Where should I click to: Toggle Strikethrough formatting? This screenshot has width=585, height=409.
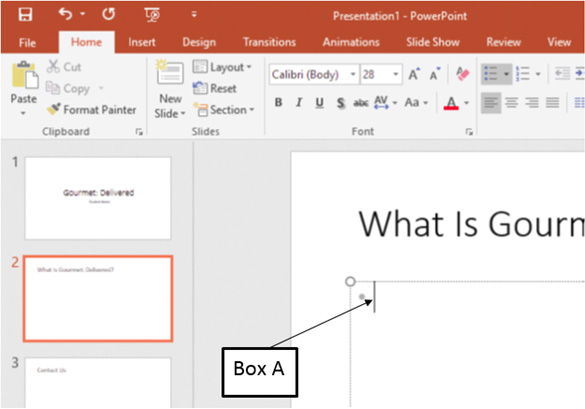tap(361, 102)
